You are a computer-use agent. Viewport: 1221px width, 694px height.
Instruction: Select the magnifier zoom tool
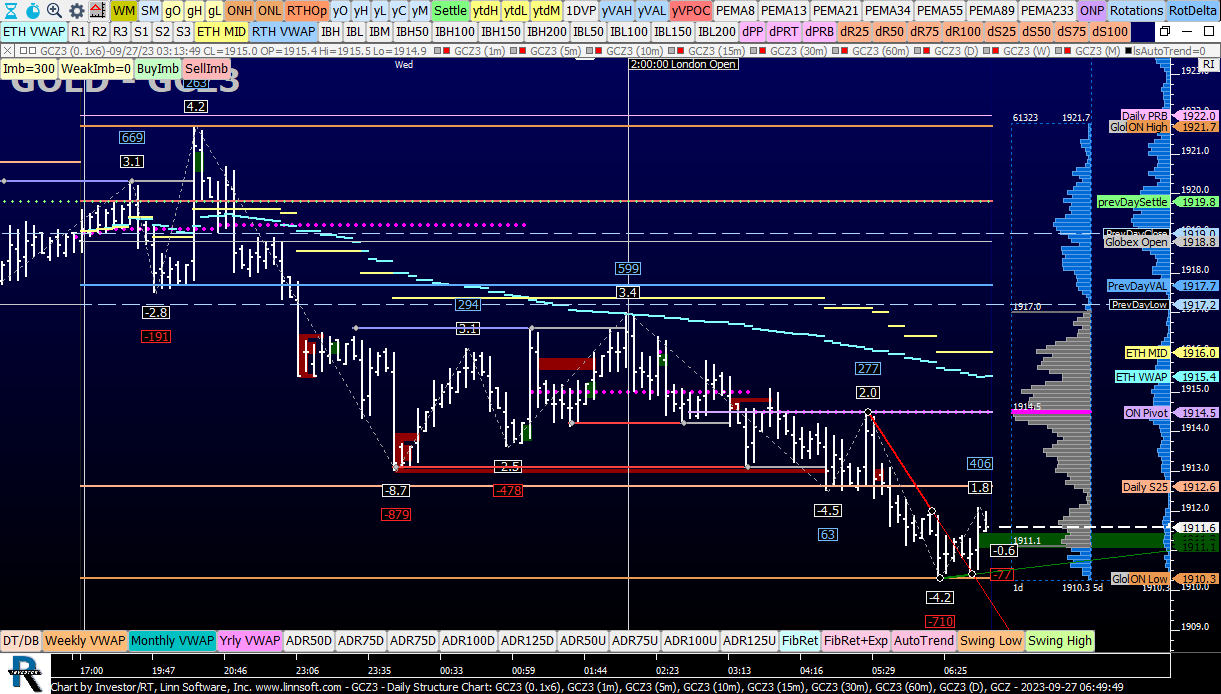pyautogui.click(x=54, y=10)
